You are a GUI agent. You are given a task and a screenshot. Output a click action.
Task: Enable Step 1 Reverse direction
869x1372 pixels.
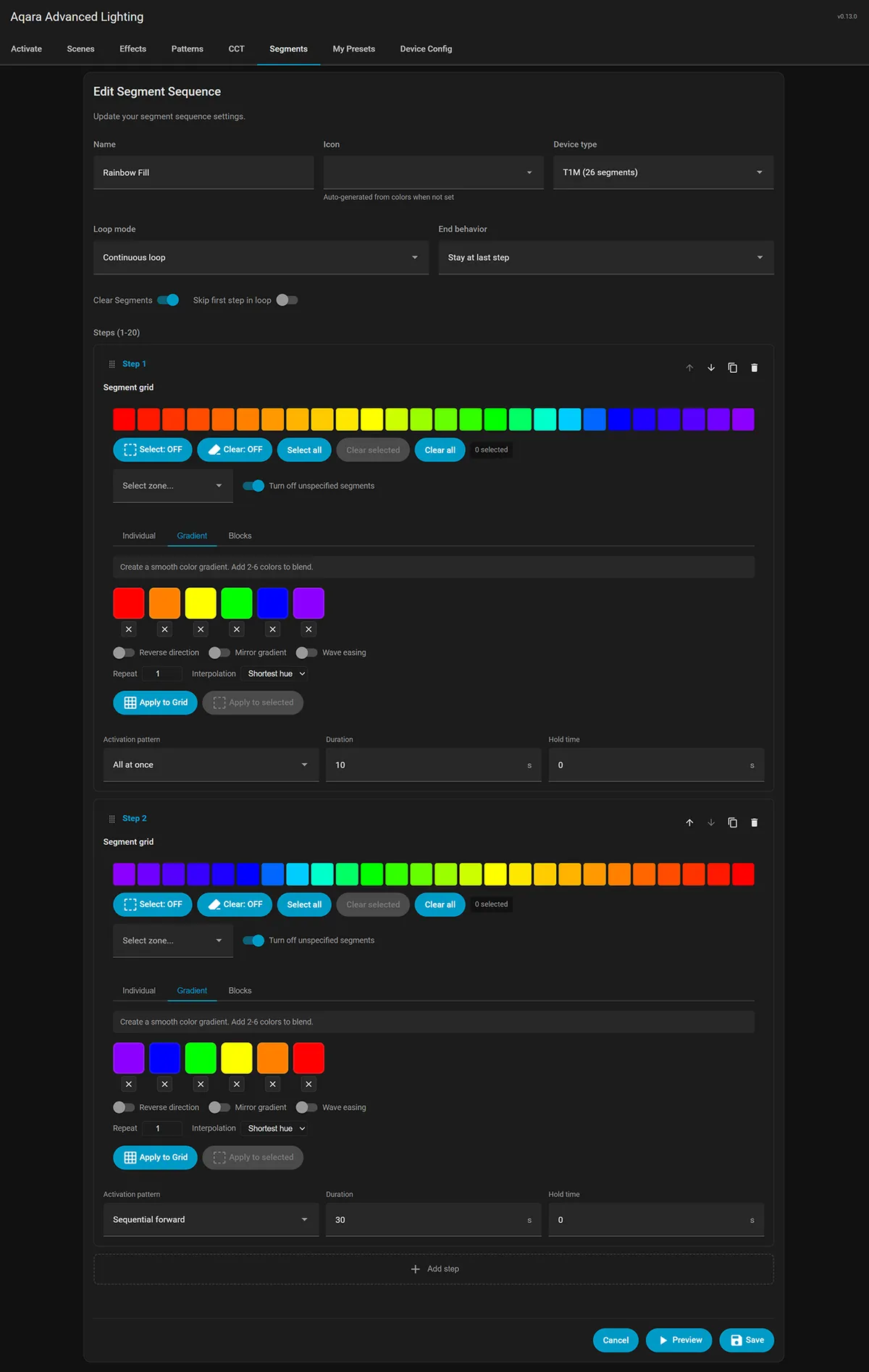click(x=124, y=652)
